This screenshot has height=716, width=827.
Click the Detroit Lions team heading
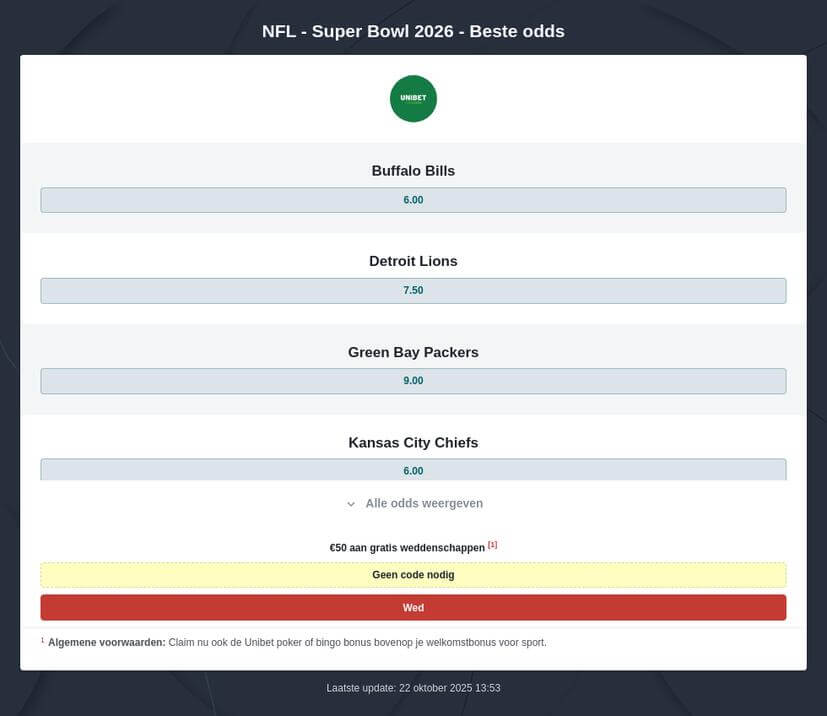413,261
